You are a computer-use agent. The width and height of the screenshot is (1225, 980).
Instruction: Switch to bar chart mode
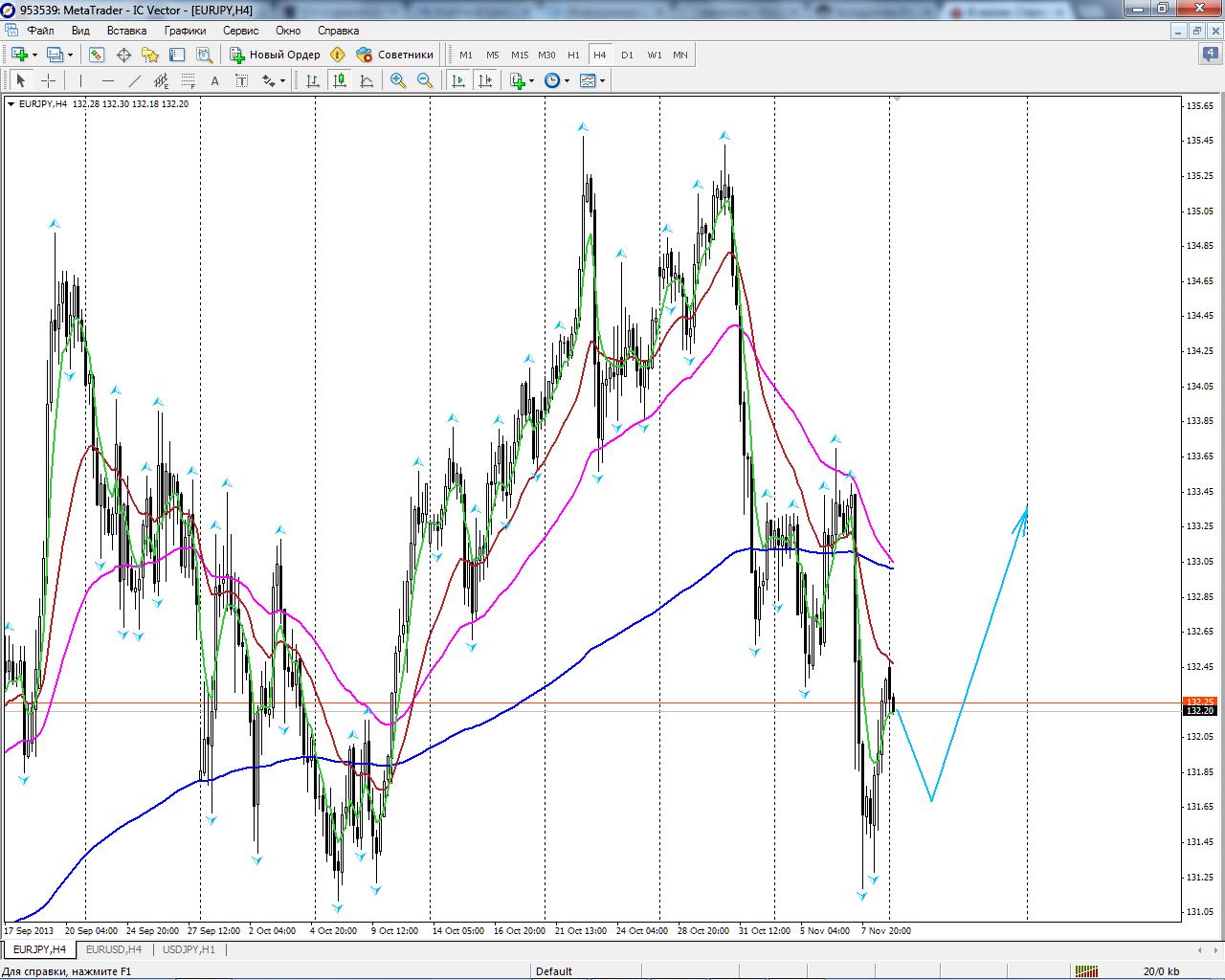pyautogui.click(x=313, y=81)
